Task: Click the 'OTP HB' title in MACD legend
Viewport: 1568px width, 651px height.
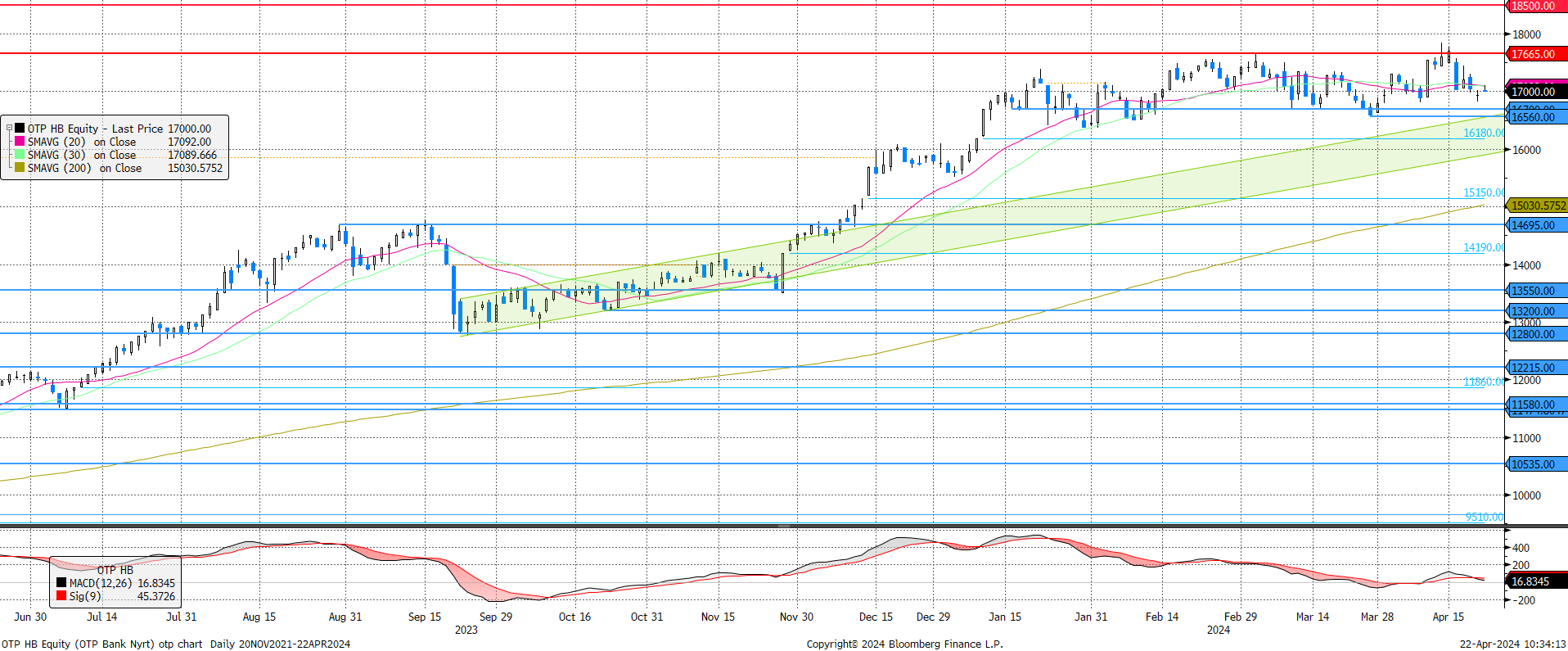Action: pyautogui.click(x=115, y=570)
